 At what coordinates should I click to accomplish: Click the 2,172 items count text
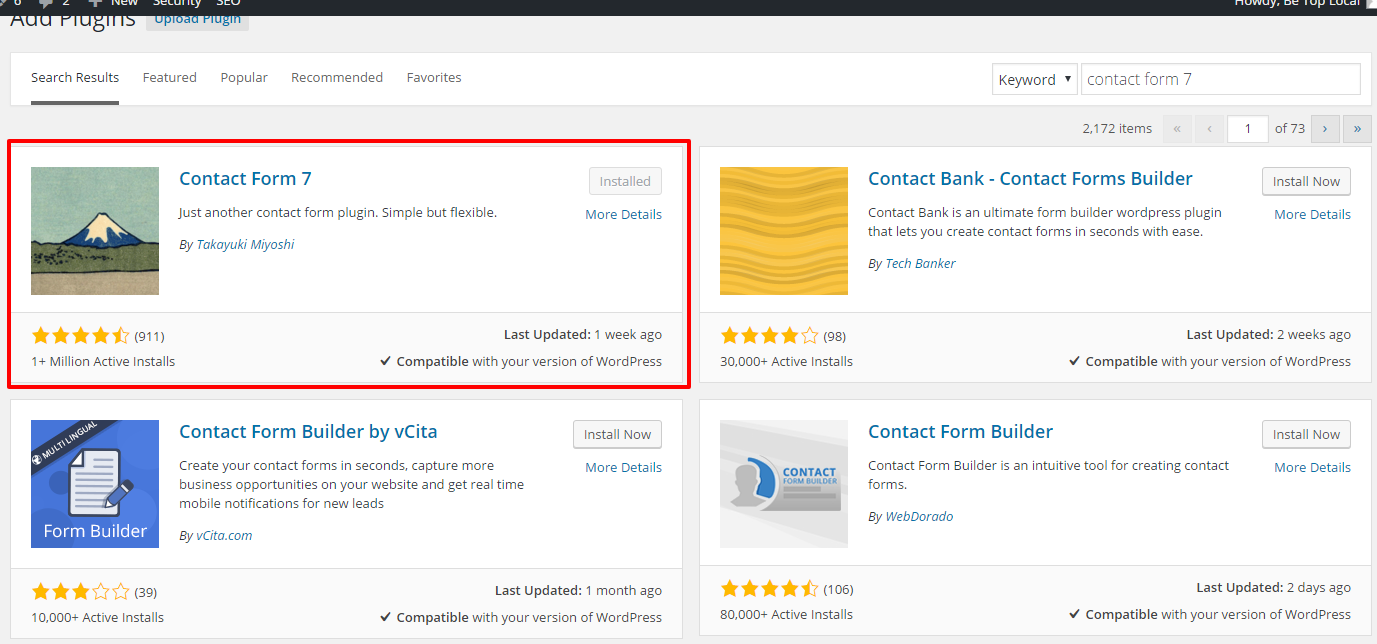[1117, 129]
